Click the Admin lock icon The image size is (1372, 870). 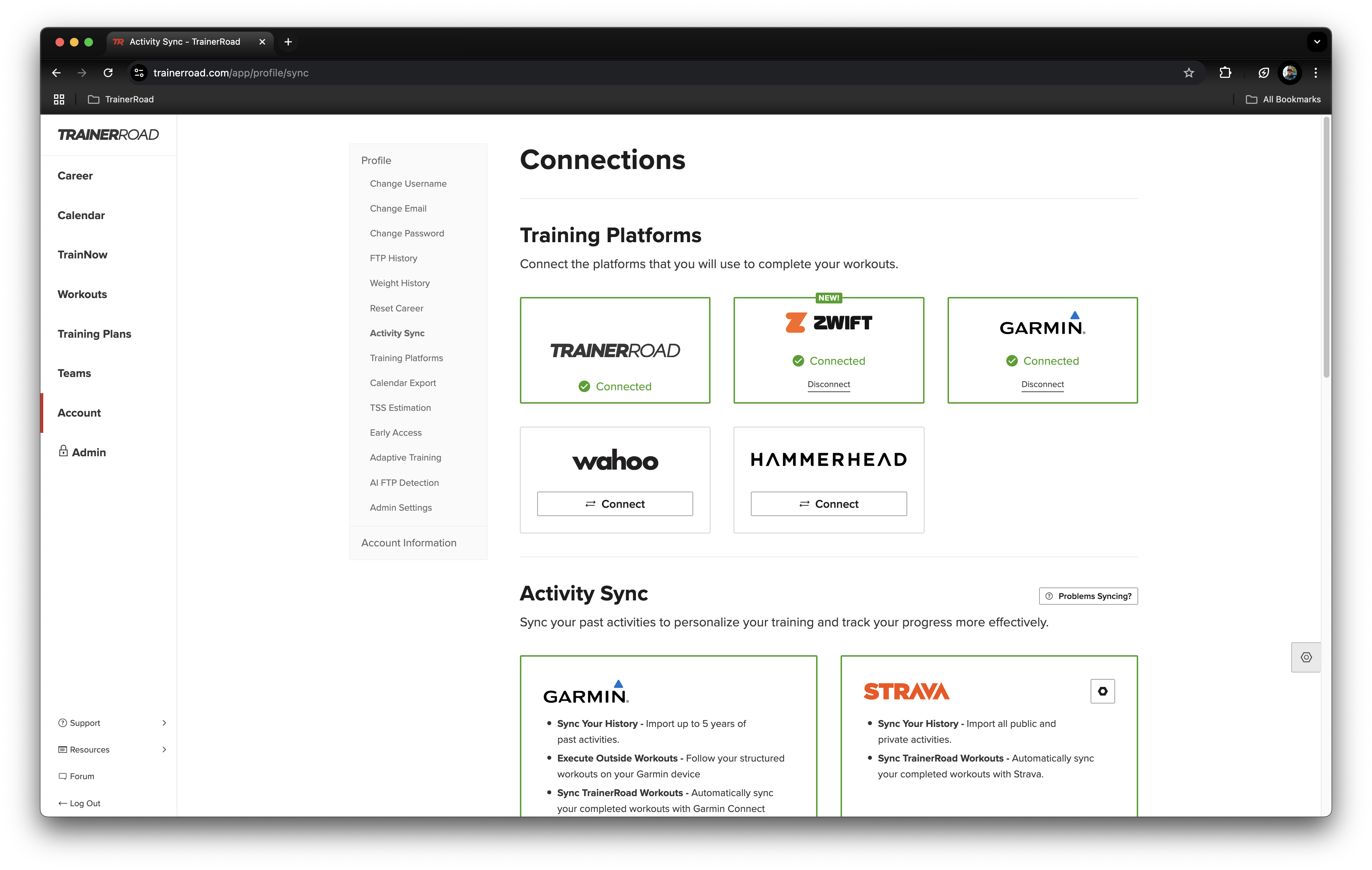tap(63, 451)
